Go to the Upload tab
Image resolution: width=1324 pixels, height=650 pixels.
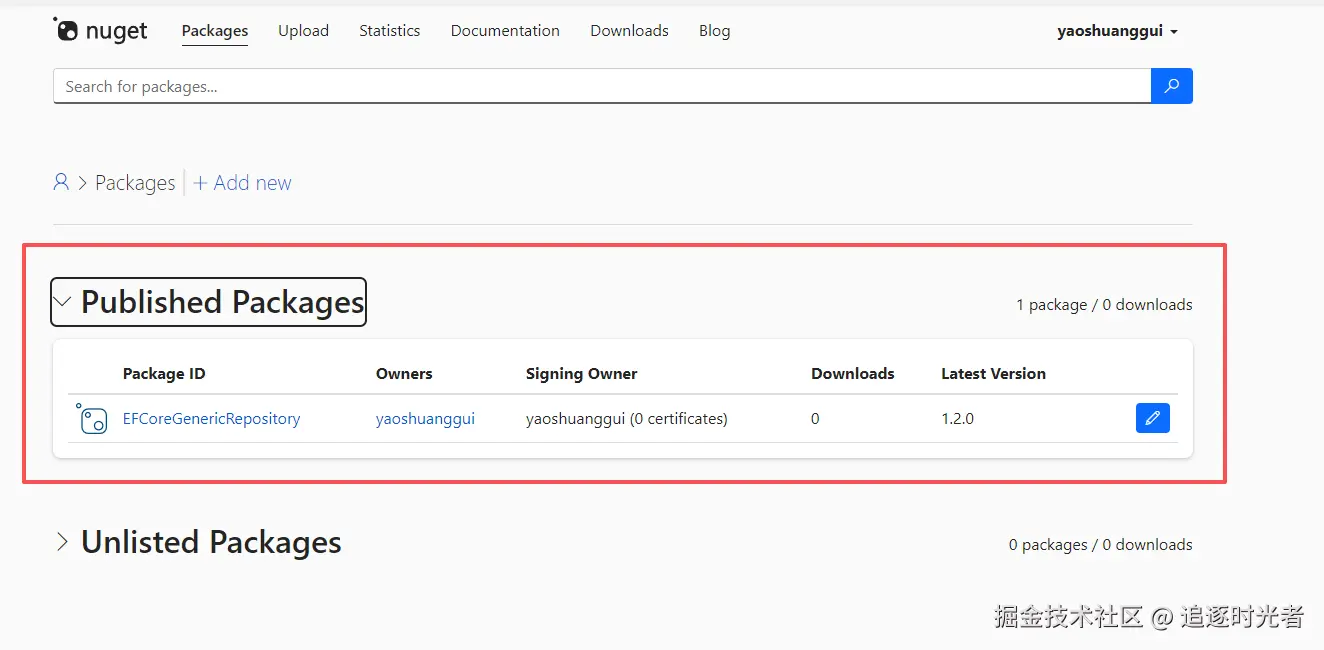click(x=303, y=31)
